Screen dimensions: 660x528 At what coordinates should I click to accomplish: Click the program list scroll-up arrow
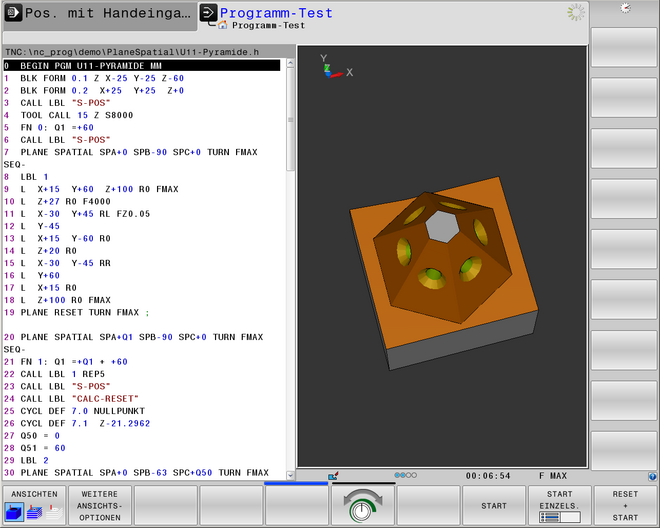point(290,64)
